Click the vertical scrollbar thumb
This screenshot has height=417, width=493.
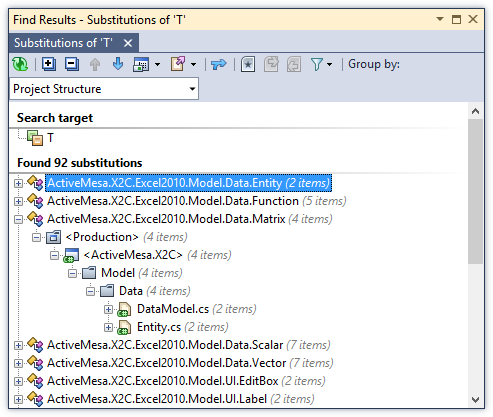[x=476, y=192]
